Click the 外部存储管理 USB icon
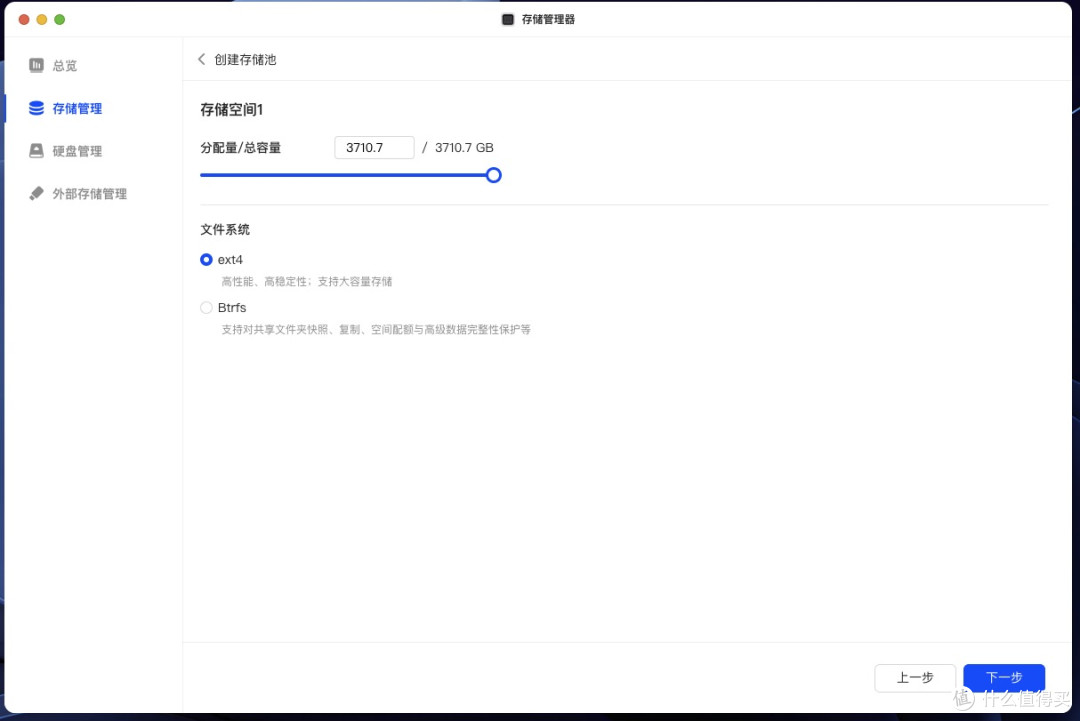 [x=36, y=194]
